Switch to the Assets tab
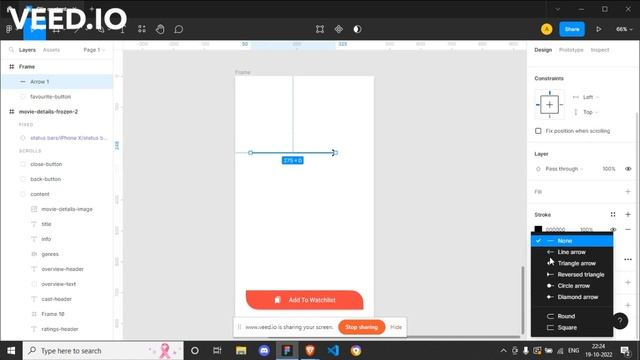Image resolution: width=640 pixels, height=360 pixels. click(x=51, y=50)
